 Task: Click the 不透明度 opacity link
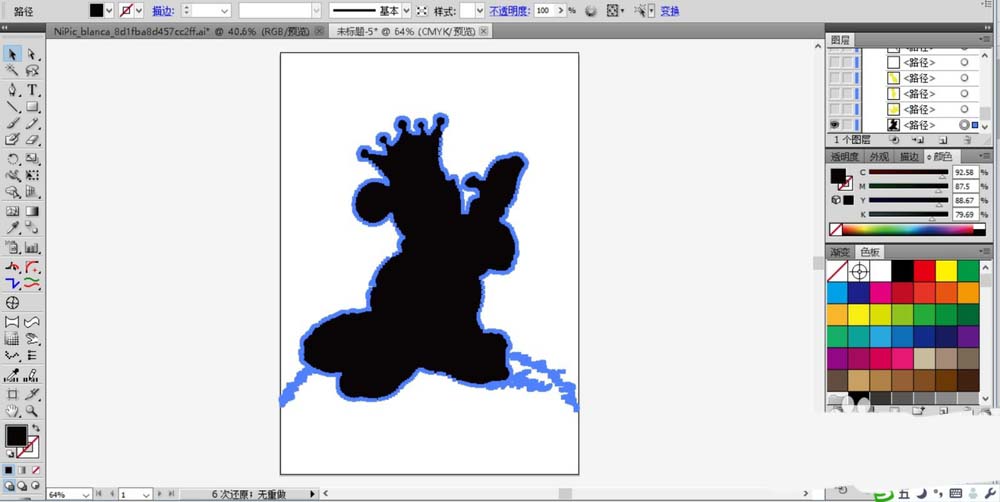pyautogui.click(x=510, y=11)
